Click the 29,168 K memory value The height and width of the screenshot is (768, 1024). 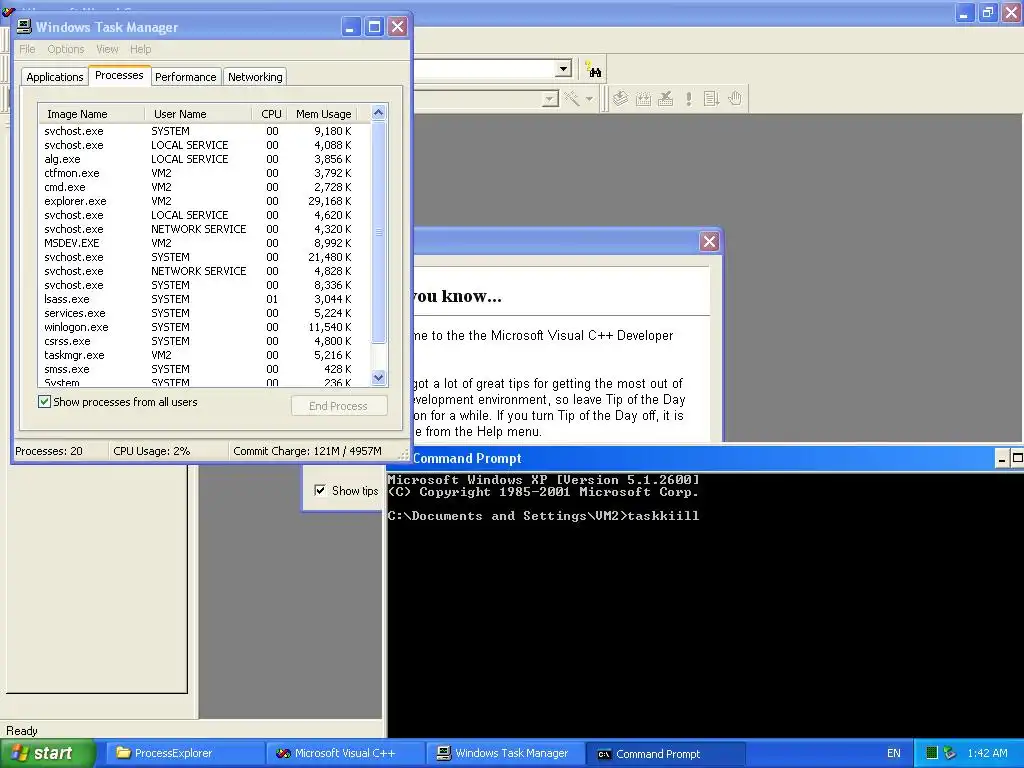coord(330,201)
